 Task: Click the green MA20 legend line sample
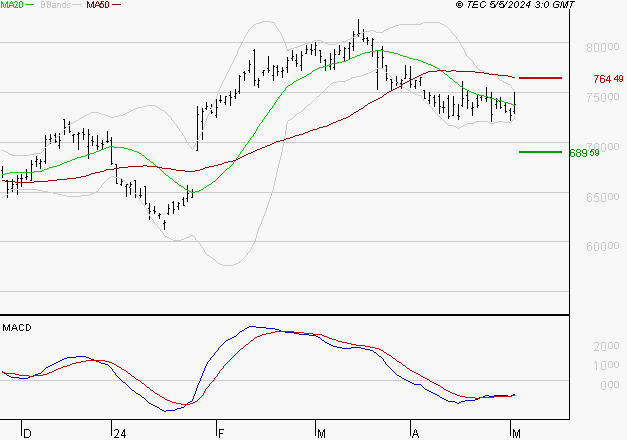(x=30, y=5)
